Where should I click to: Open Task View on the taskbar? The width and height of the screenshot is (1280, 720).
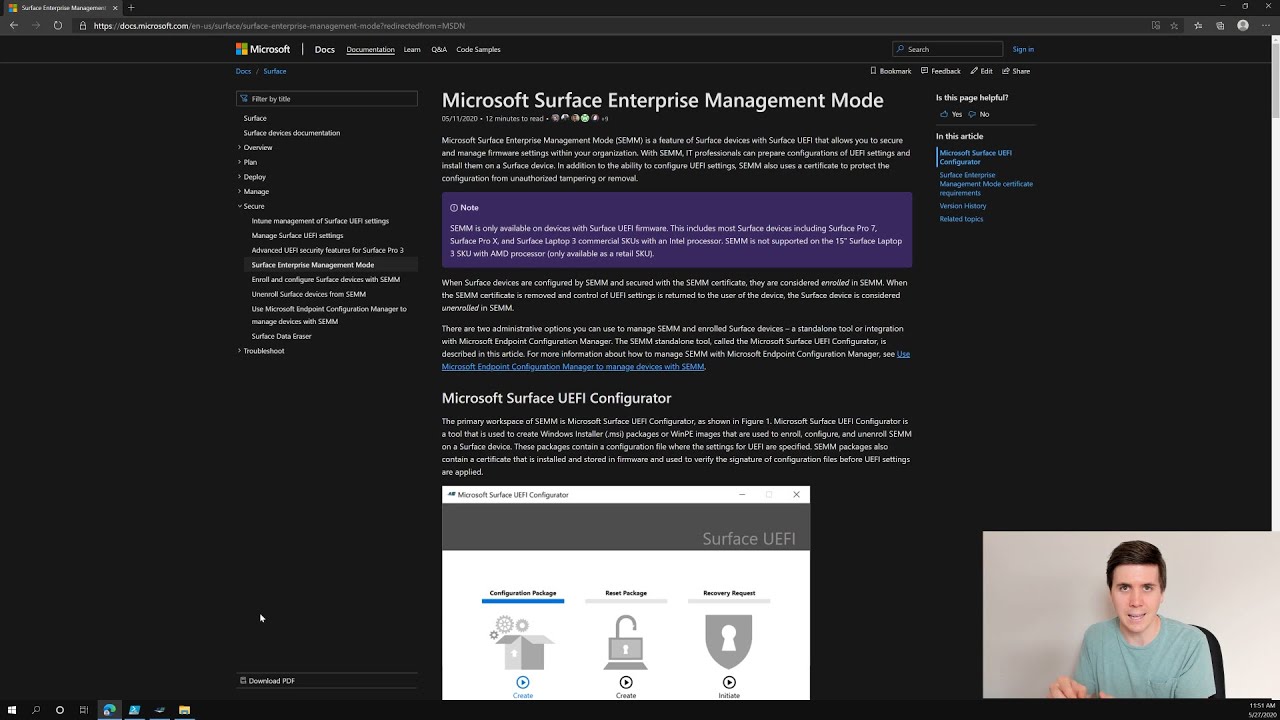click(84, 710)
